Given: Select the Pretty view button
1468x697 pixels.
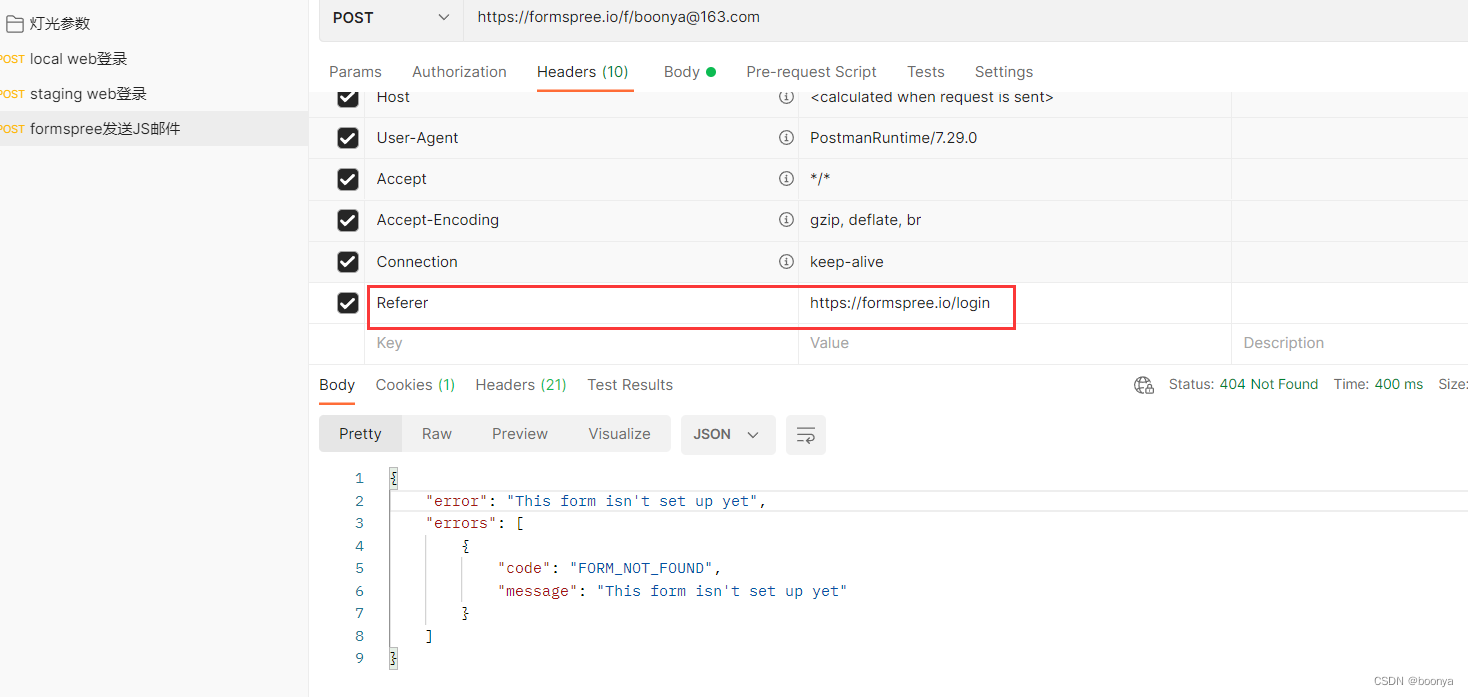Looking at the screenshot, I should [360, 434].
